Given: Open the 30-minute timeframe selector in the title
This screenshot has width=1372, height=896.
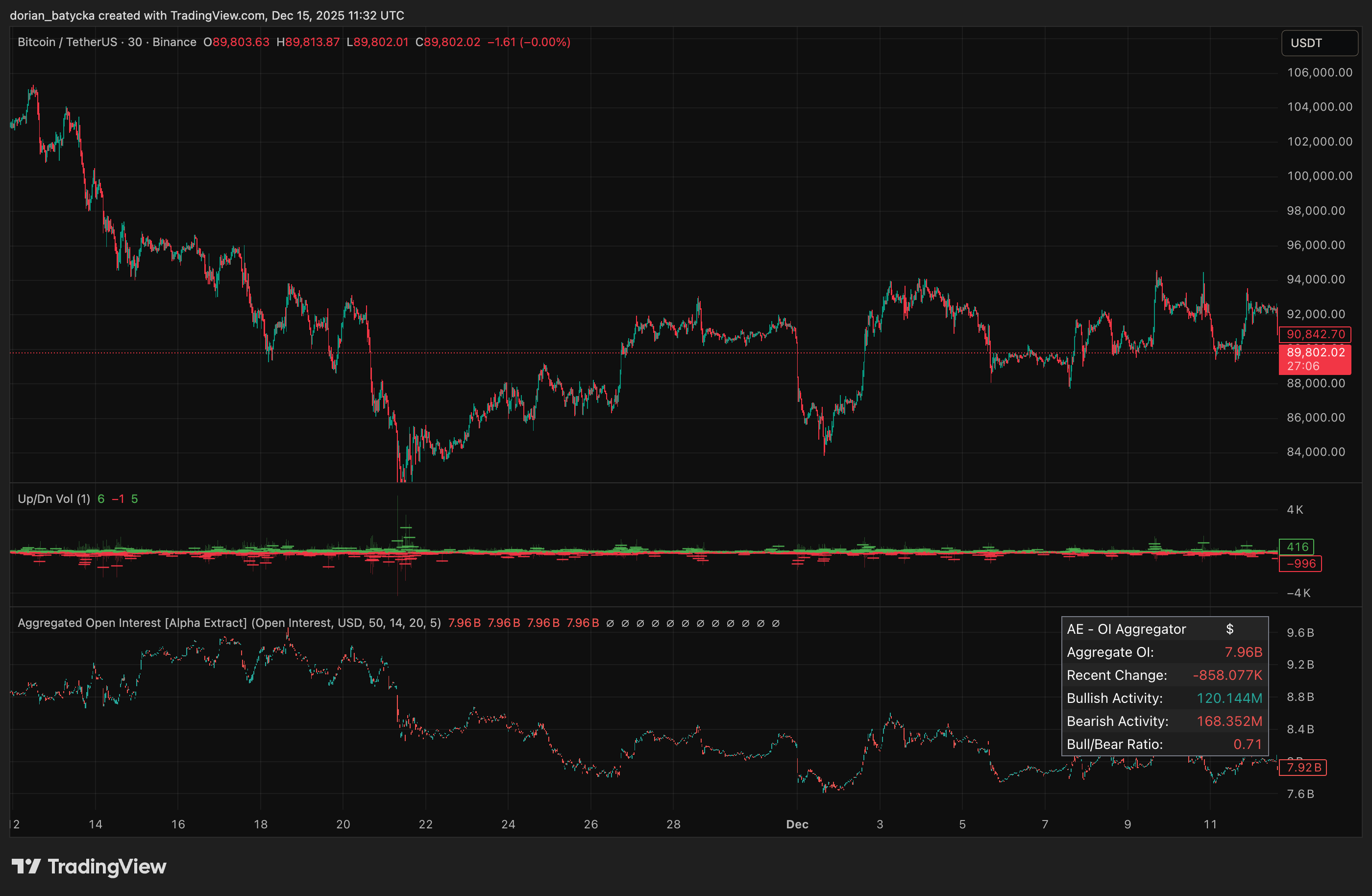Looking at the screenshot, I should pyautogui.click(x=133, y=42).
